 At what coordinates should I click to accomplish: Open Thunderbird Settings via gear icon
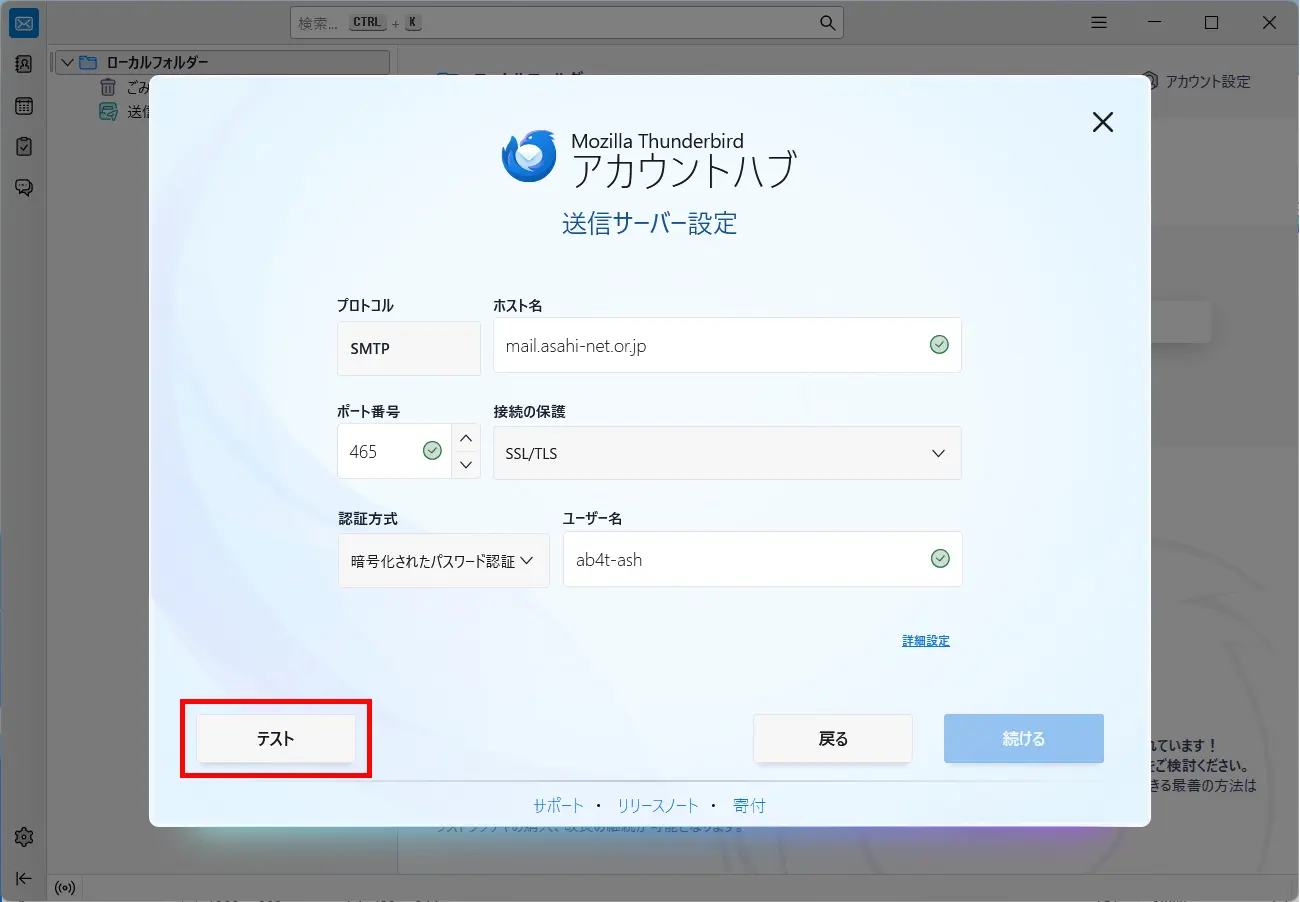[x=23, y=837]
